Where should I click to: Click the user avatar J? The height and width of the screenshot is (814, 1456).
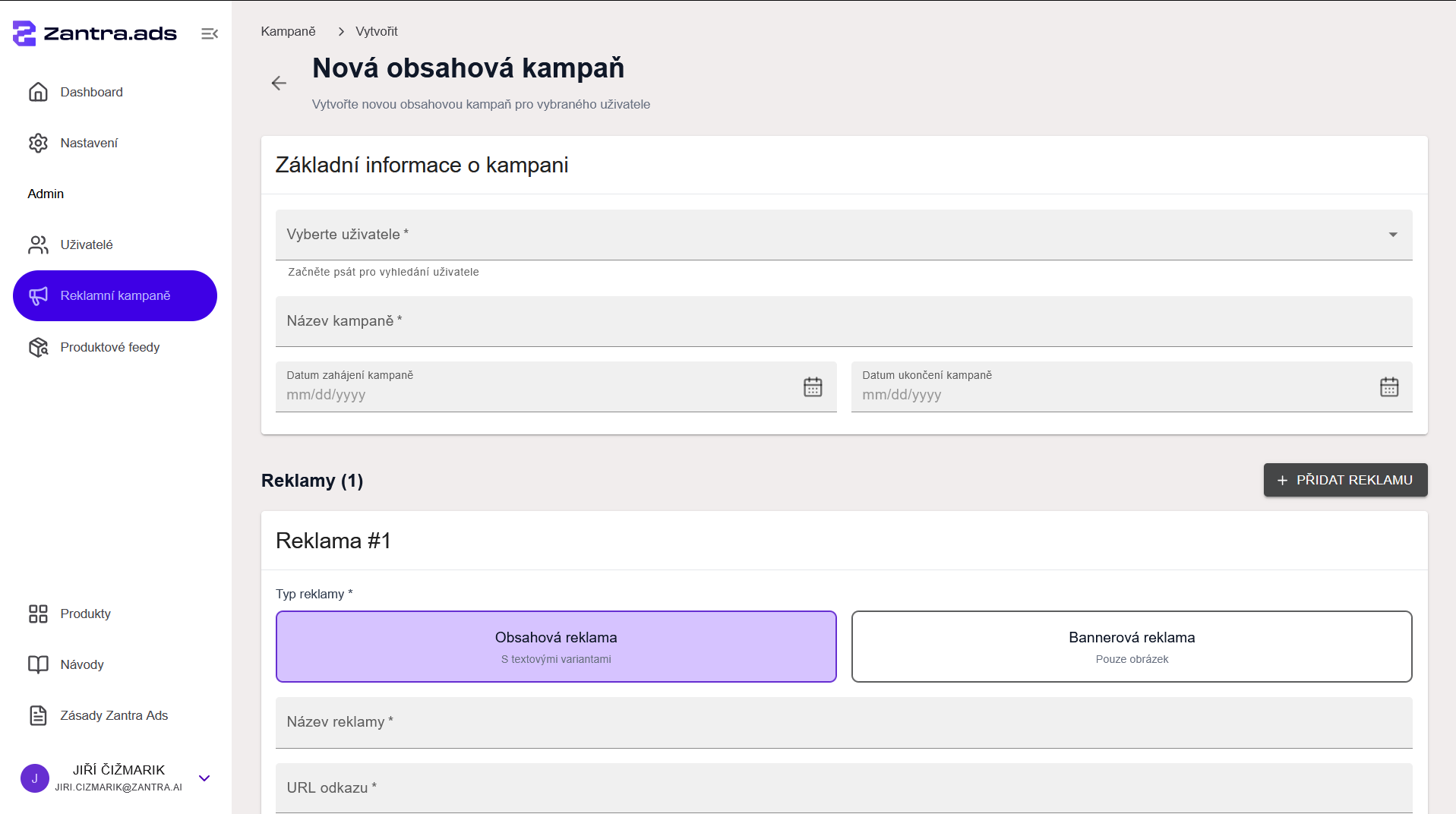[35, 778]
